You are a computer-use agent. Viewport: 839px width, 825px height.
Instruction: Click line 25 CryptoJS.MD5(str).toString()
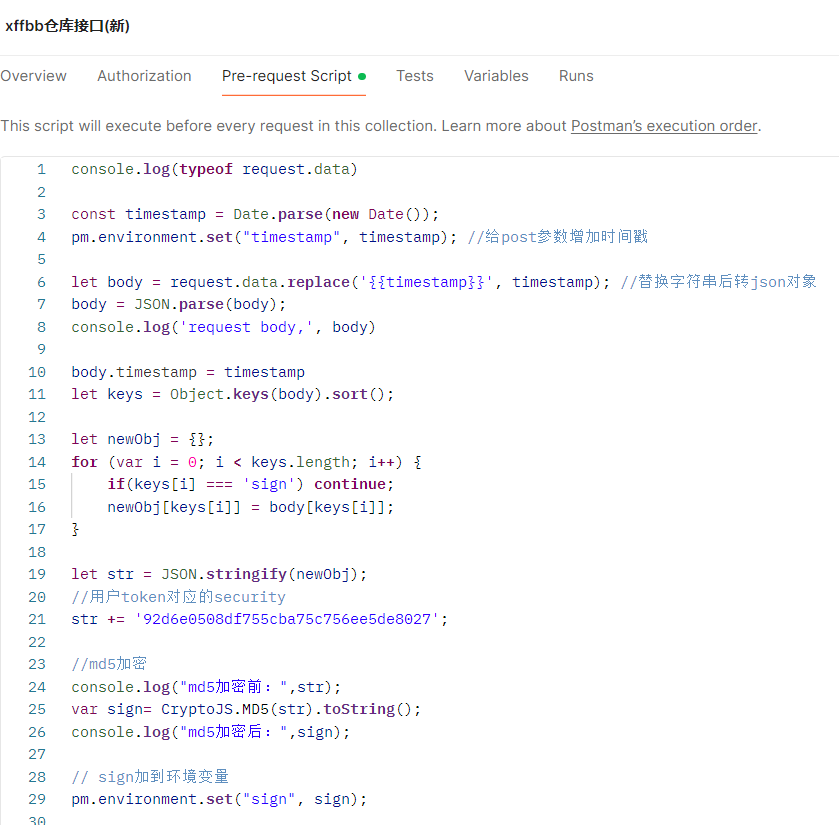coord(246,709)
